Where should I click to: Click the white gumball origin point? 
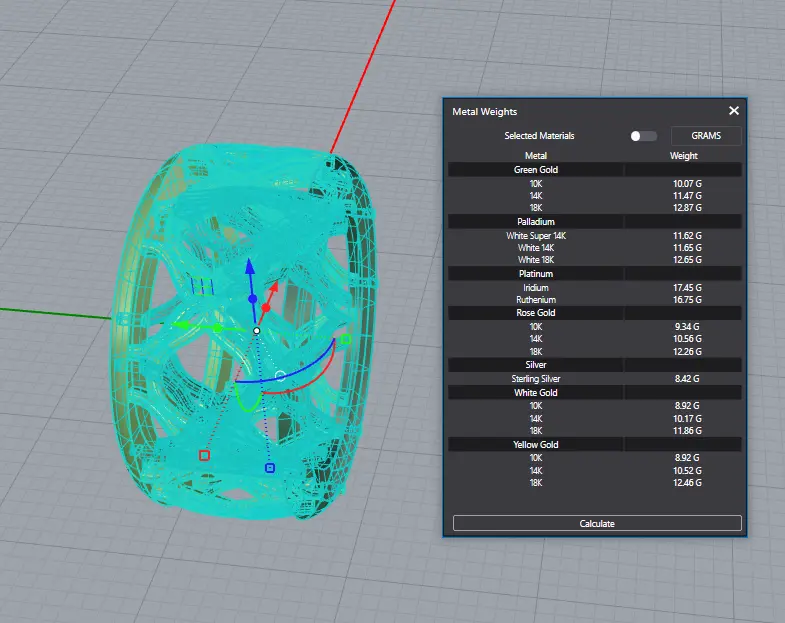pyautogui.click(x=256, y=331)
